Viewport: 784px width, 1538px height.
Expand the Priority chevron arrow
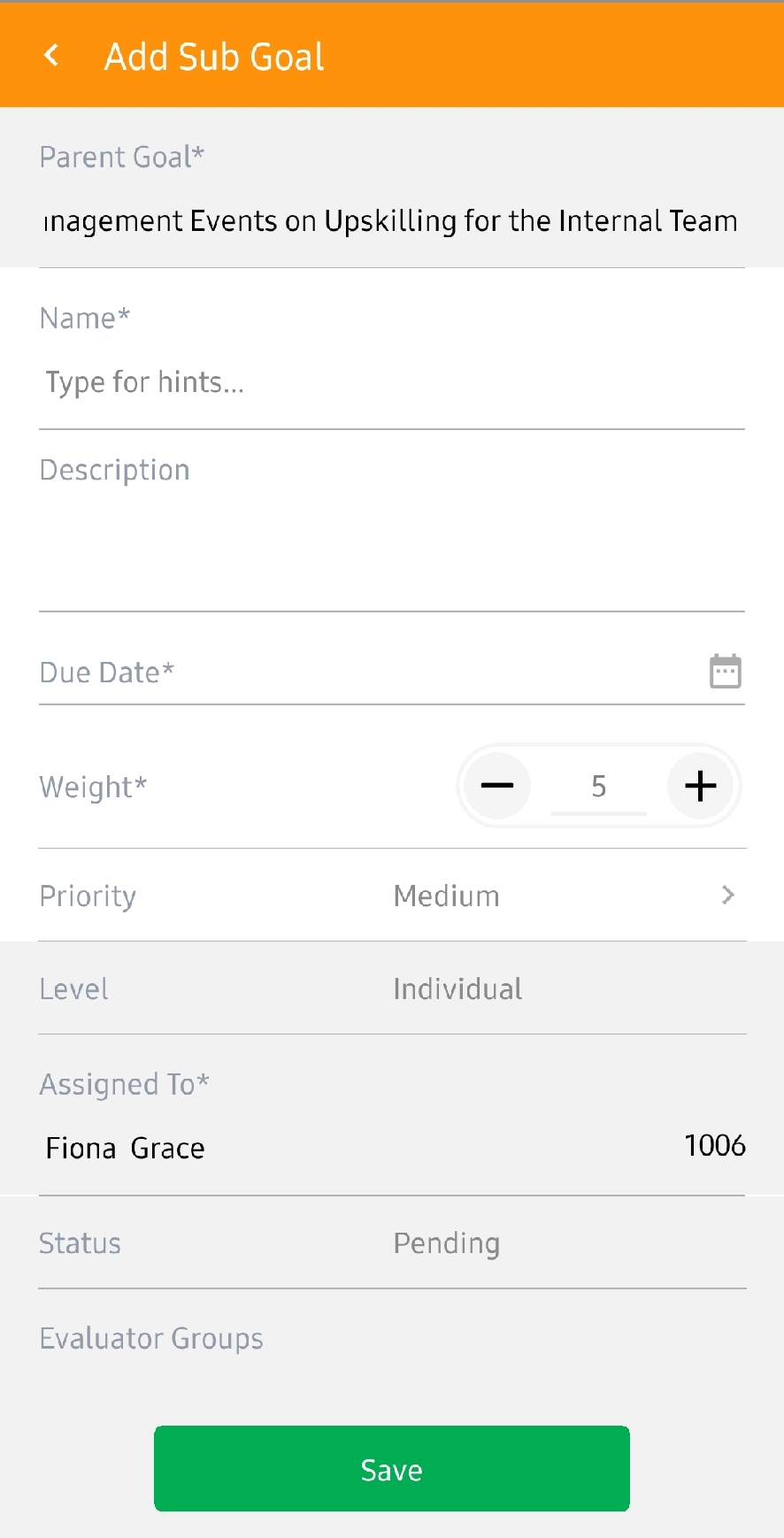728,896
